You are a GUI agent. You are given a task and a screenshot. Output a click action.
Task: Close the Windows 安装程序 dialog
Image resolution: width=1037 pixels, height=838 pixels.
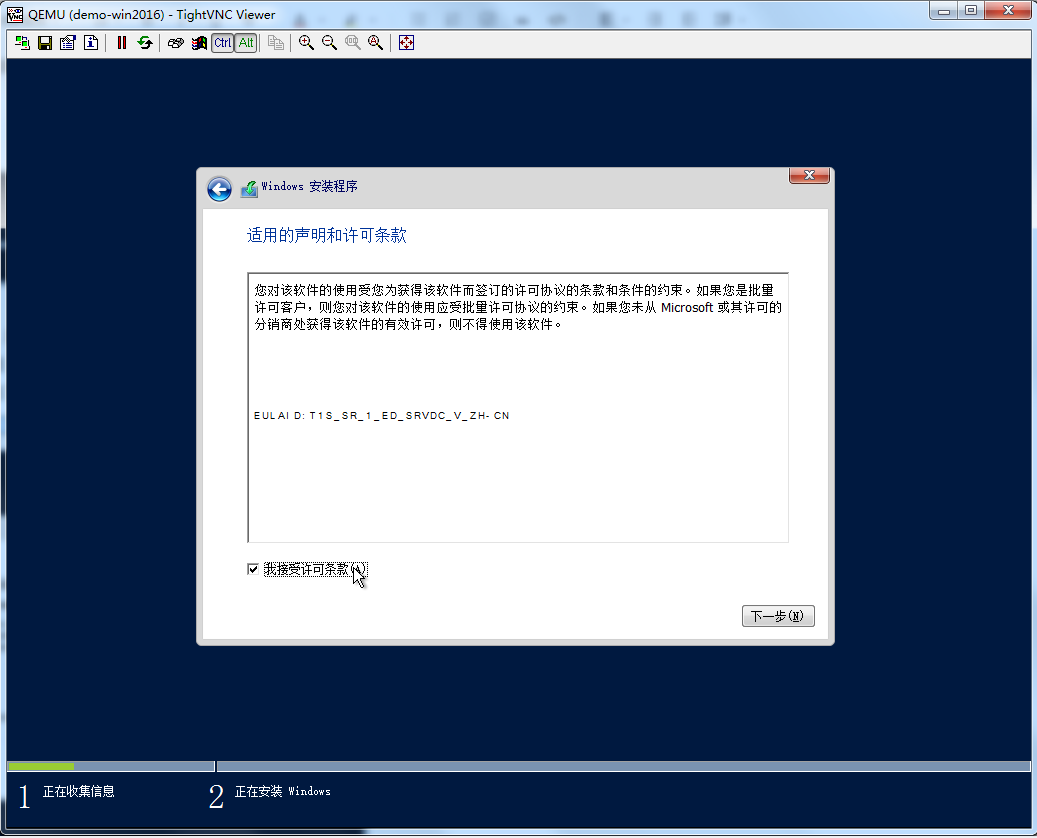tap(809, 175)
